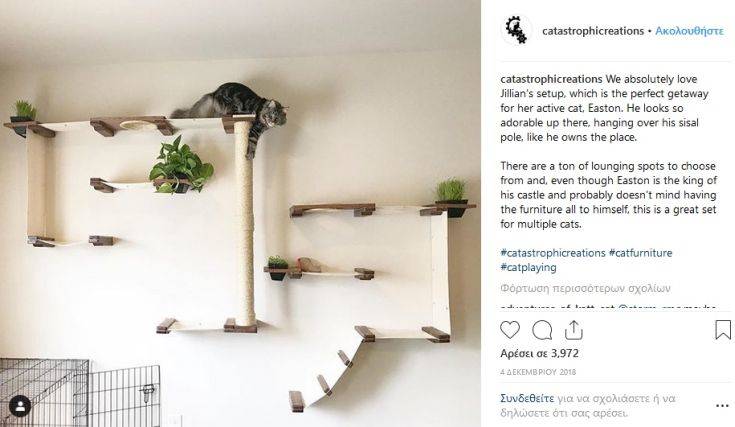Open comments with the speech bubble icon
The image size is (735, 427).
(x=542, y=330)
